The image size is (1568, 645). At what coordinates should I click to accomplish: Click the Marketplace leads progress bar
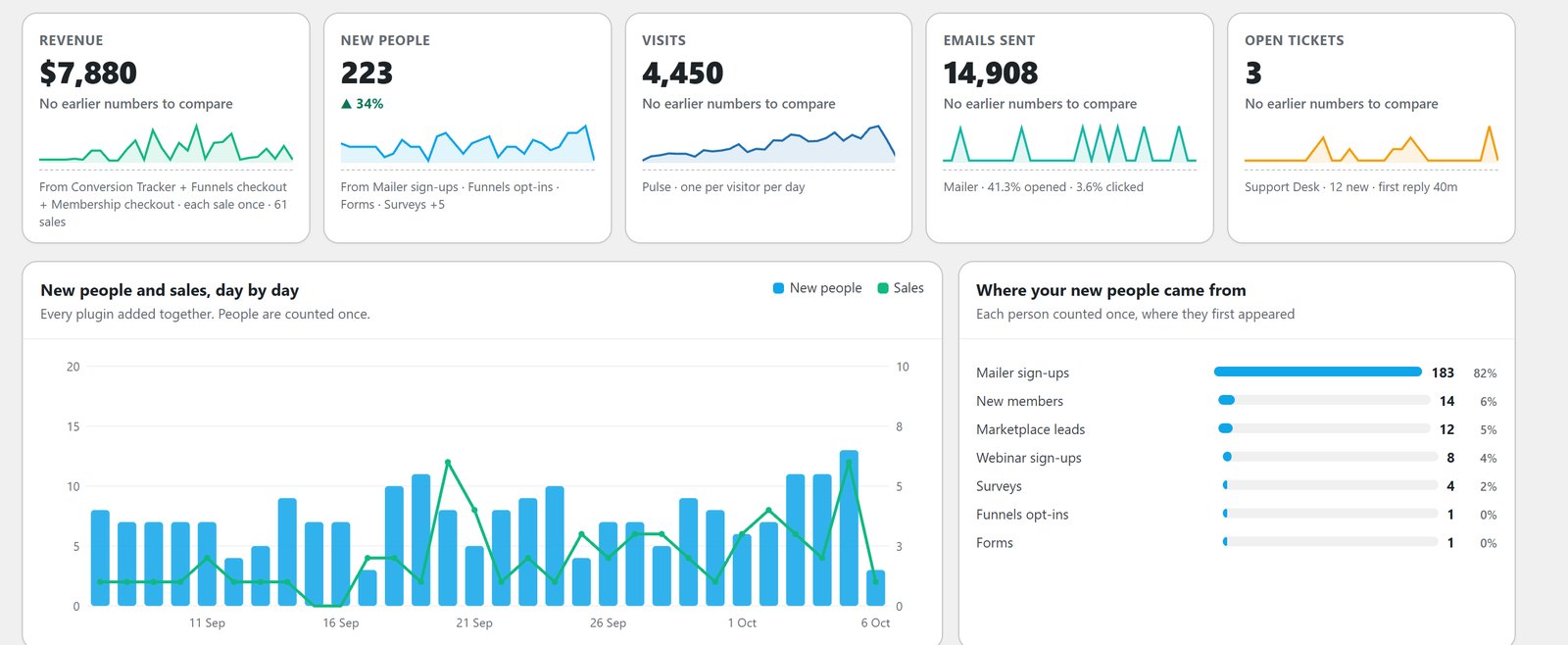(x=1324, y=428)
